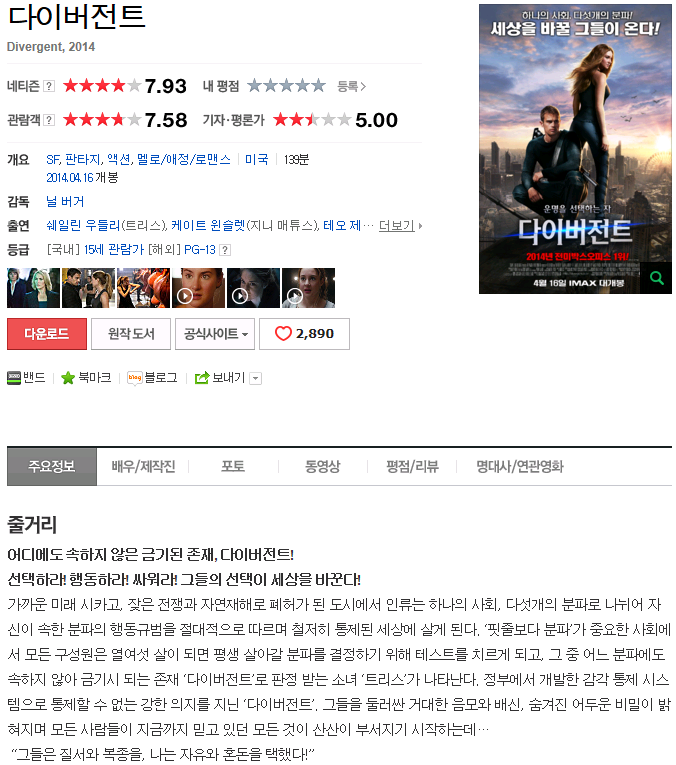
Task: Click the 원작도서 button
Action: (x=131, y=334)
